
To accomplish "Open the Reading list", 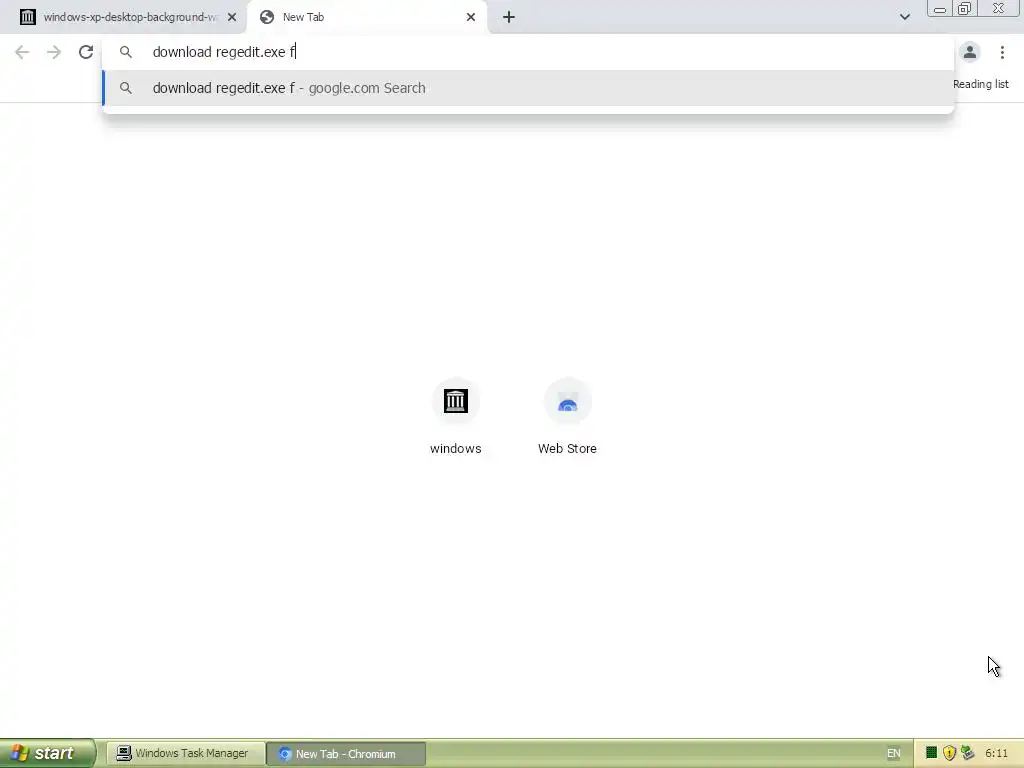I will pos(980,84).
